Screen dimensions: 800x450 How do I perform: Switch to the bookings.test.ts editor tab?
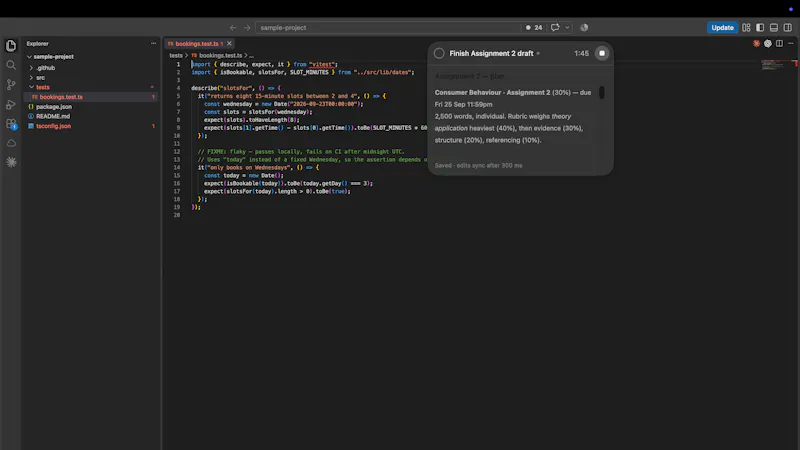pyautogui.click(x=196, y=44)
